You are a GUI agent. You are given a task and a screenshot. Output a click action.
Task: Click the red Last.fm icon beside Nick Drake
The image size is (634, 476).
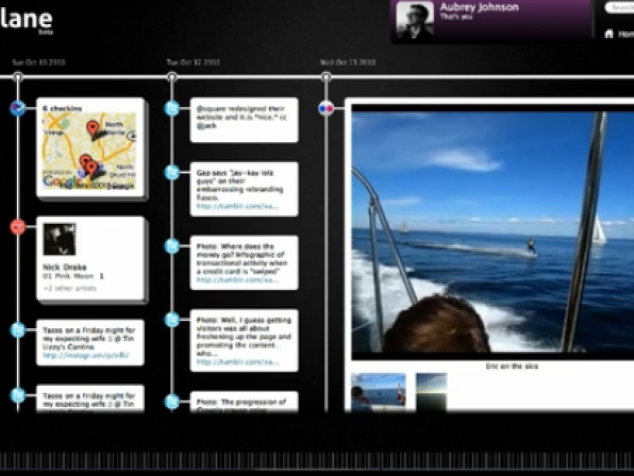click(18, 227)
